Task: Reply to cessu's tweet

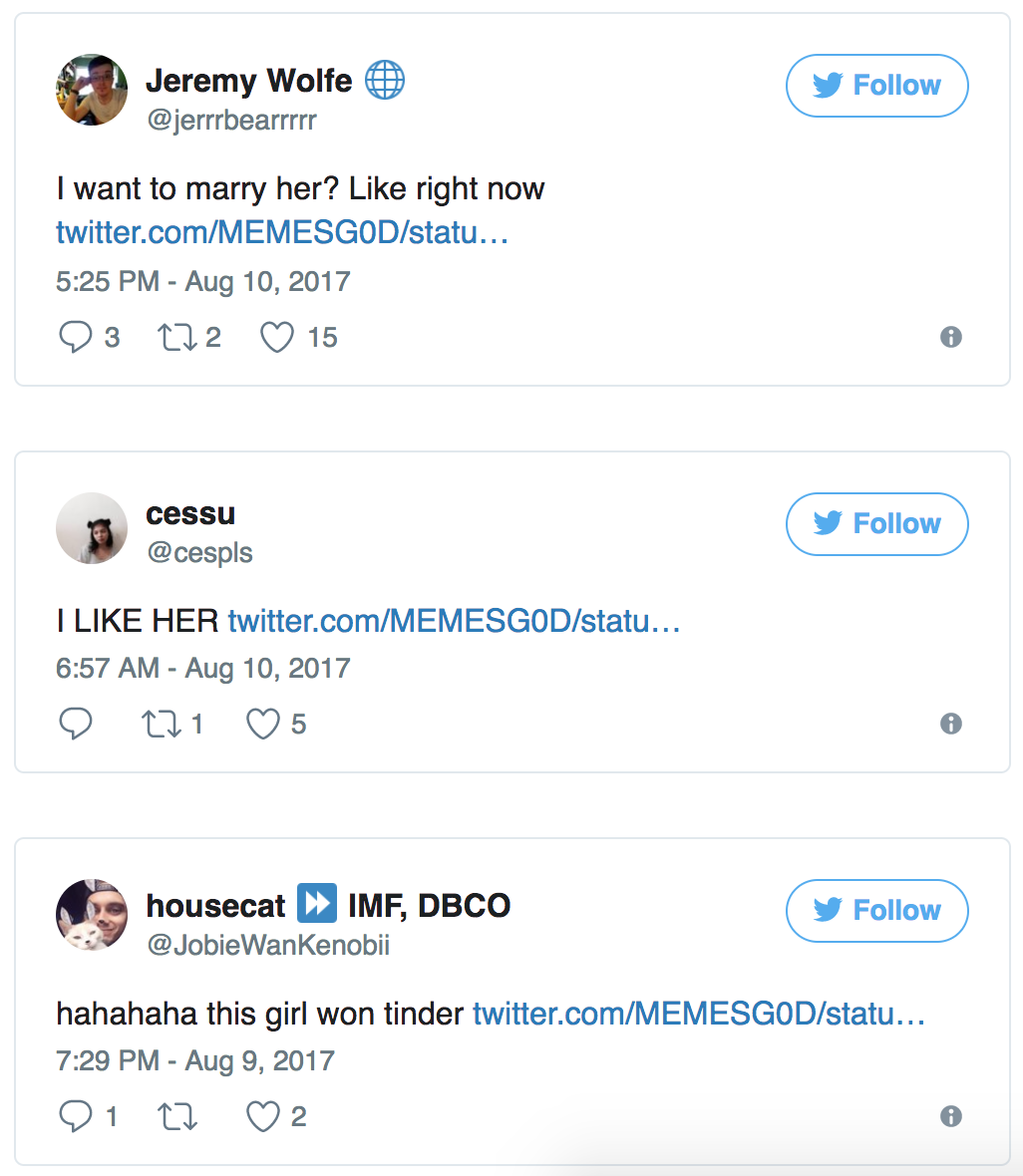Action: (76, 725)
